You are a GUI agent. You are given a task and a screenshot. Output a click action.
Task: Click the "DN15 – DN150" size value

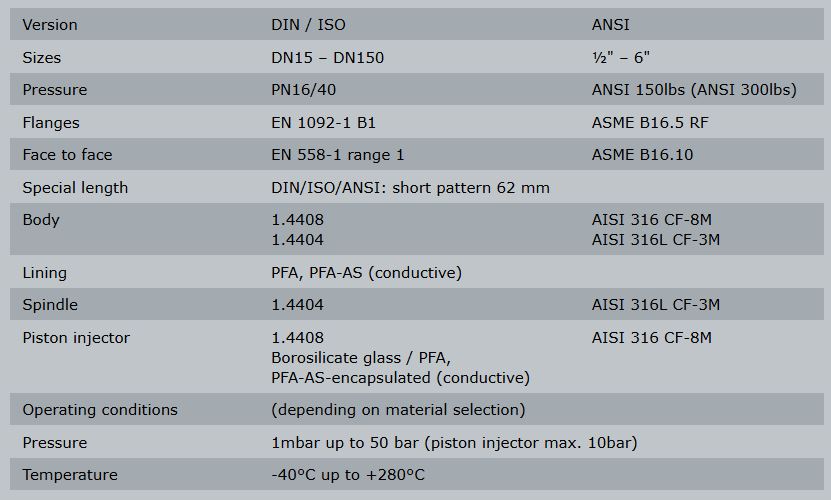(327, 57)
